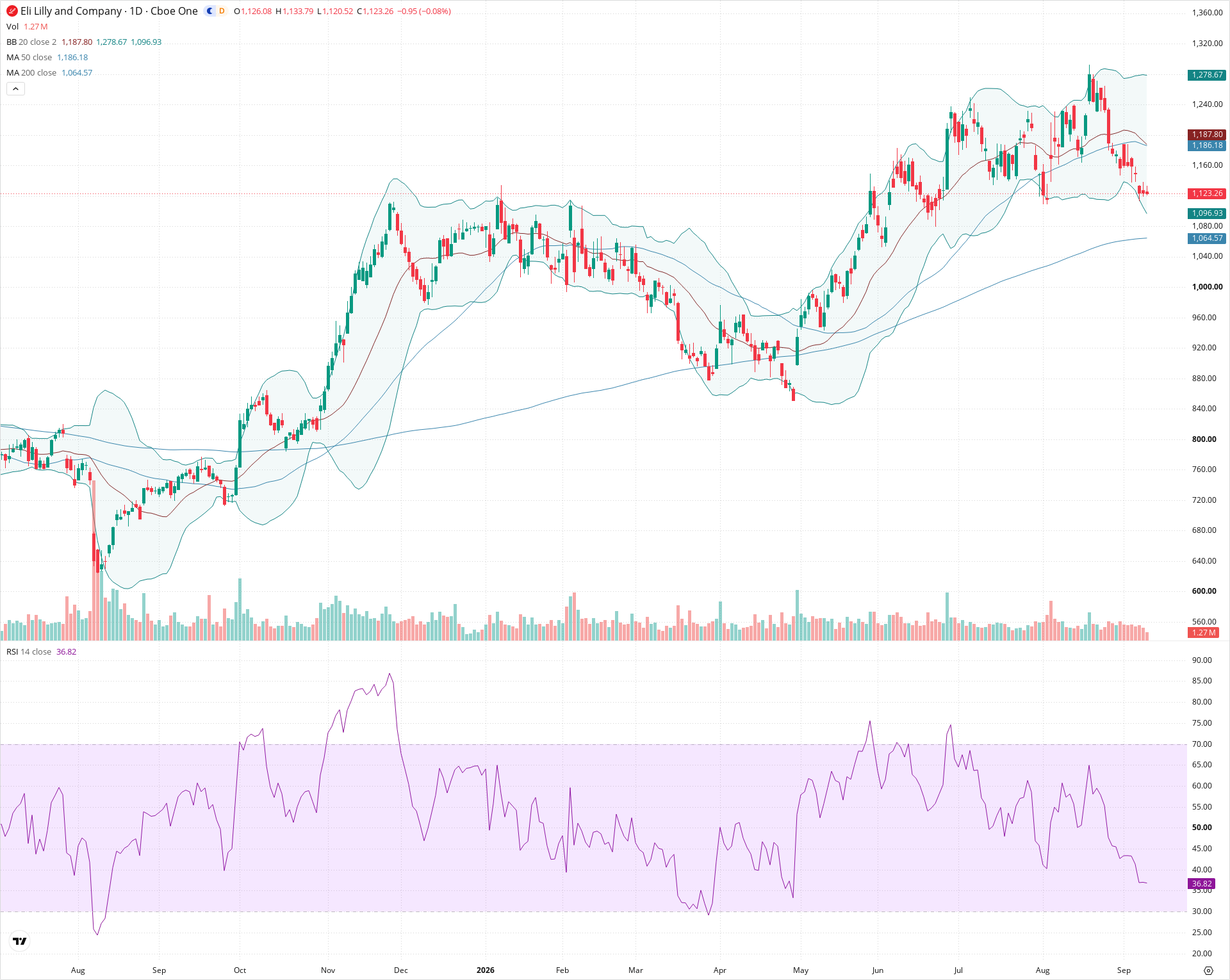Click the 960.00 price axis label
This screenshot has height=980, width=1230.
1204,318
